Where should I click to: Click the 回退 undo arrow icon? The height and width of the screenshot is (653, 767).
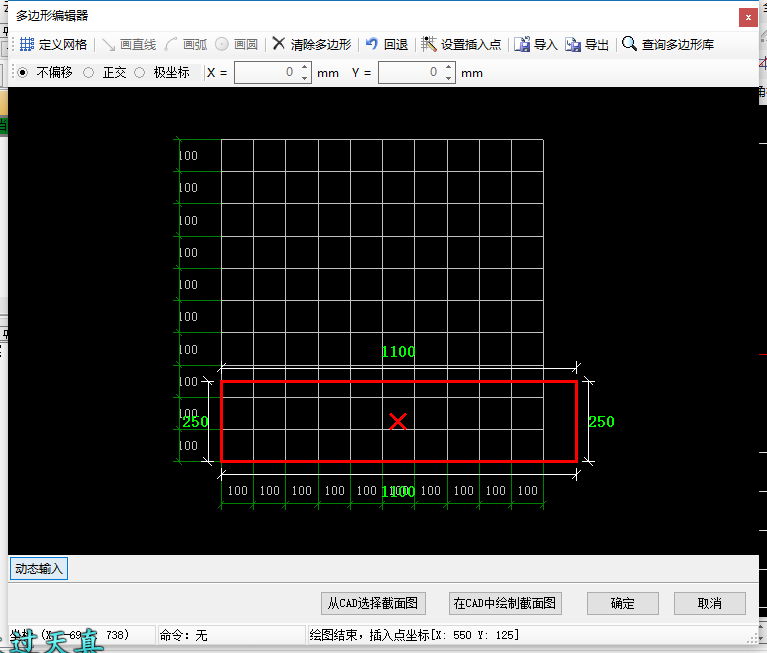point(372,44)
